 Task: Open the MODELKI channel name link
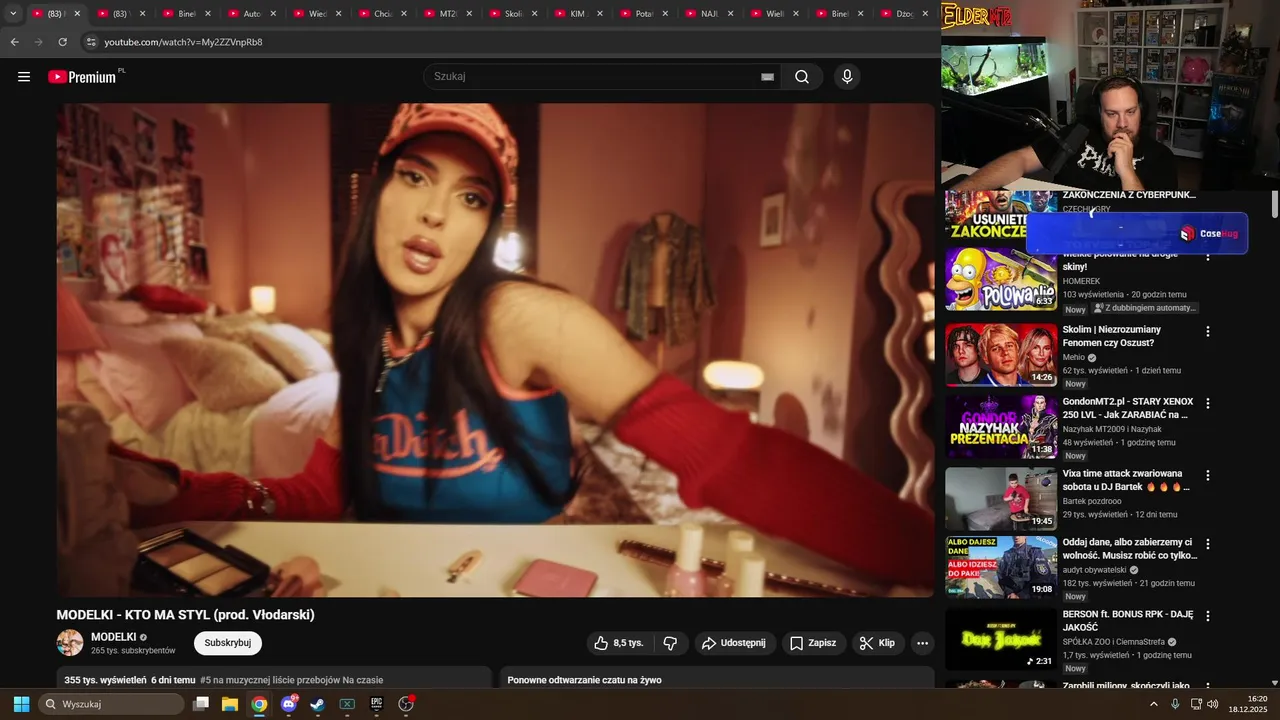pyautogui.click(x=113, y=637)
